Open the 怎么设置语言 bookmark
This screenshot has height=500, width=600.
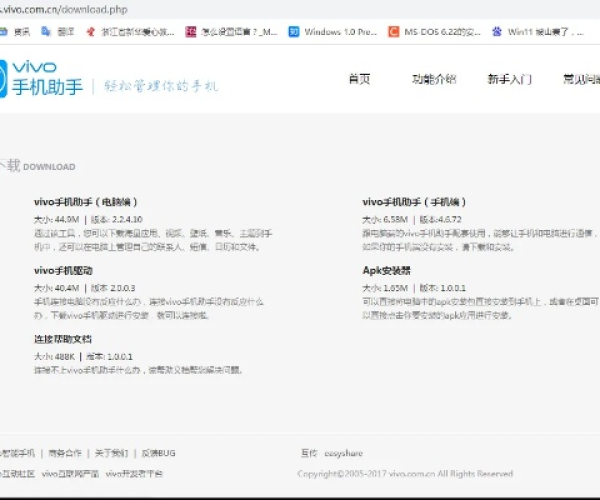click(231, 32)
